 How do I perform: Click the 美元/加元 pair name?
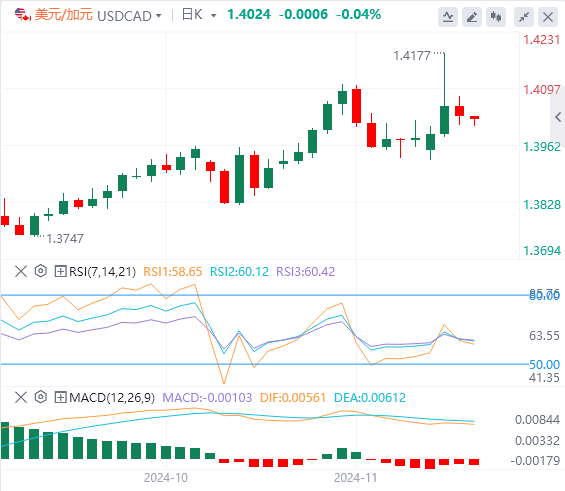click(x=64, y=15)
